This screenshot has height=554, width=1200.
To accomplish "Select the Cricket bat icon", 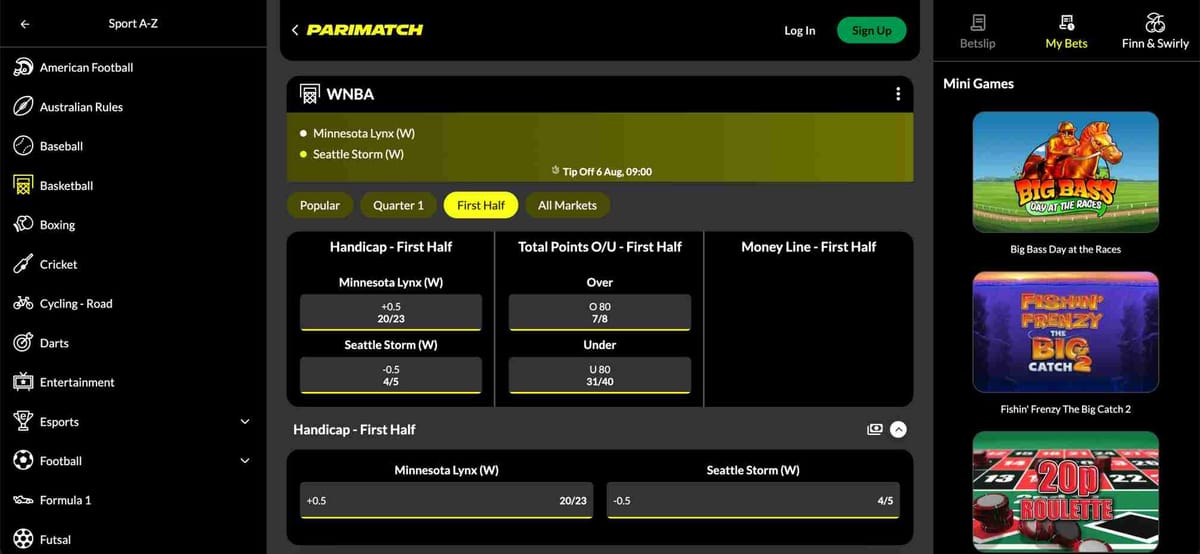I will (23, 264).
